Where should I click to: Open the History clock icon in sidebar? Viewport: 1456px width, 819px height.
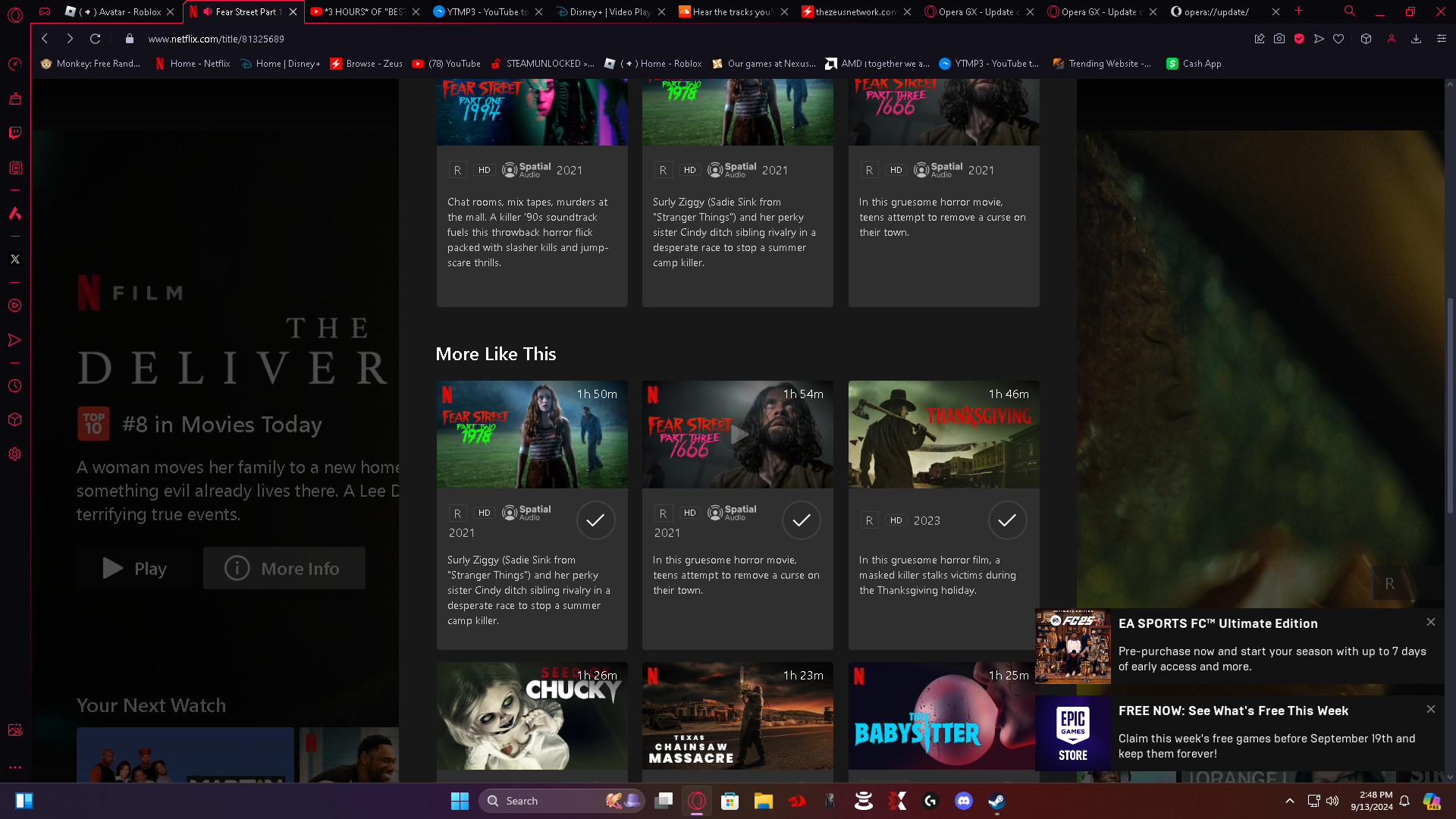[14, 386]
